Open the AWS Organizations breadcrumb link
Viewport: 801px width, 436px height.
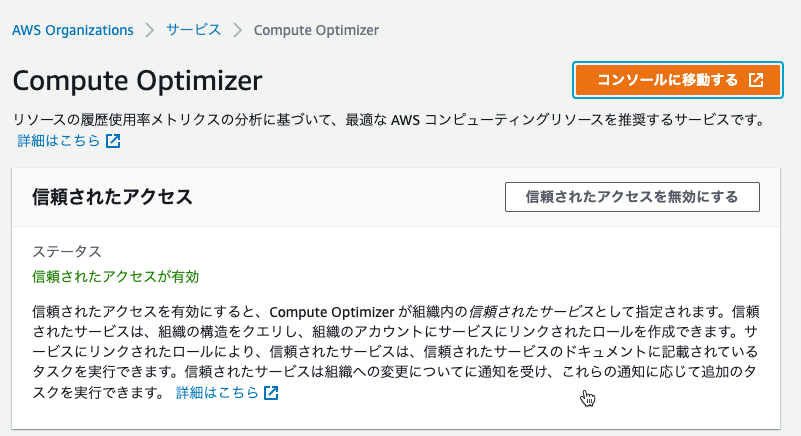click(x=73, y=30)
